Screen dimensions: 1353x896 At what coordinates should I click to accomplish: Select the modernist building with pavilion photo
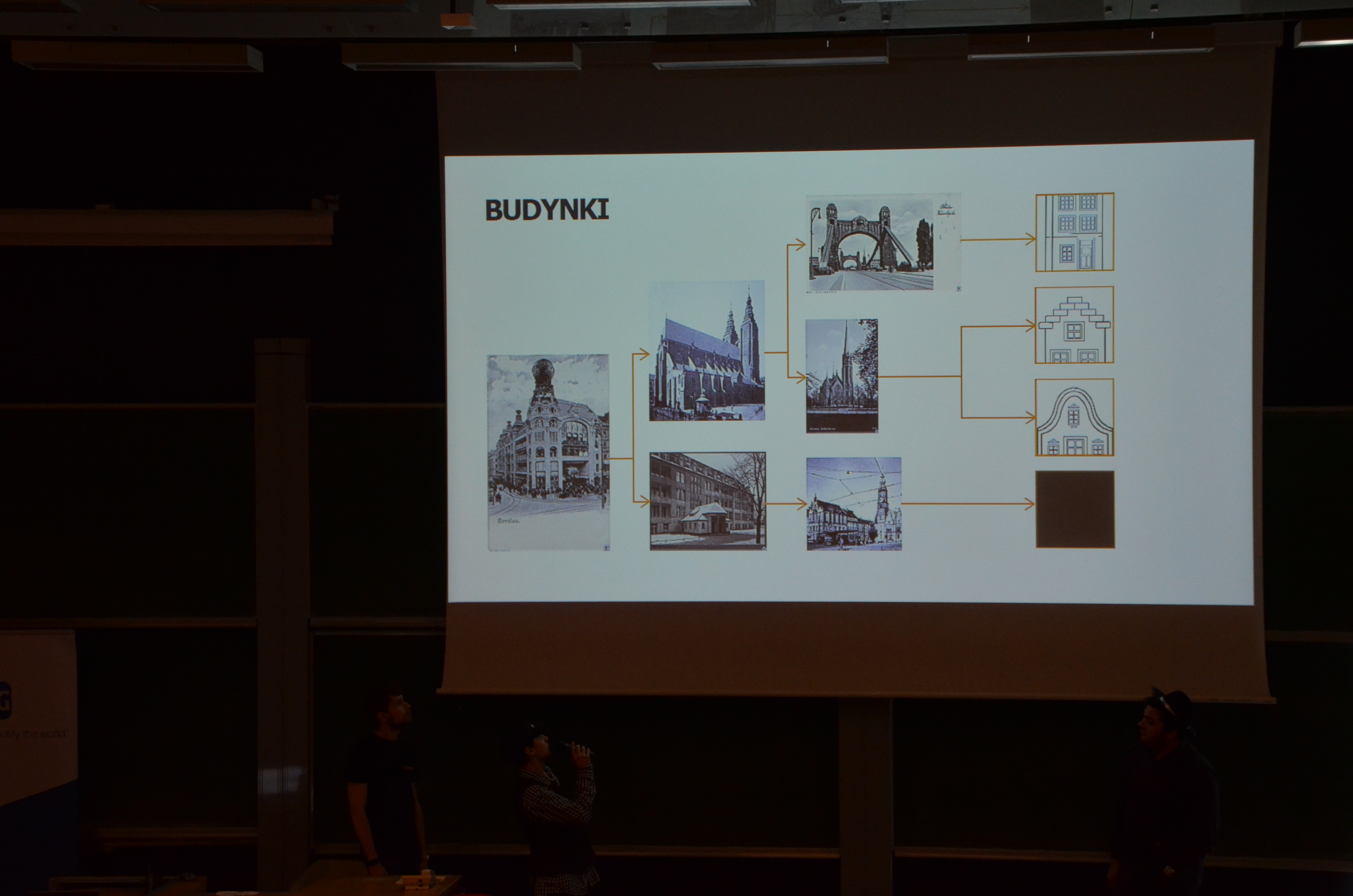707,501
